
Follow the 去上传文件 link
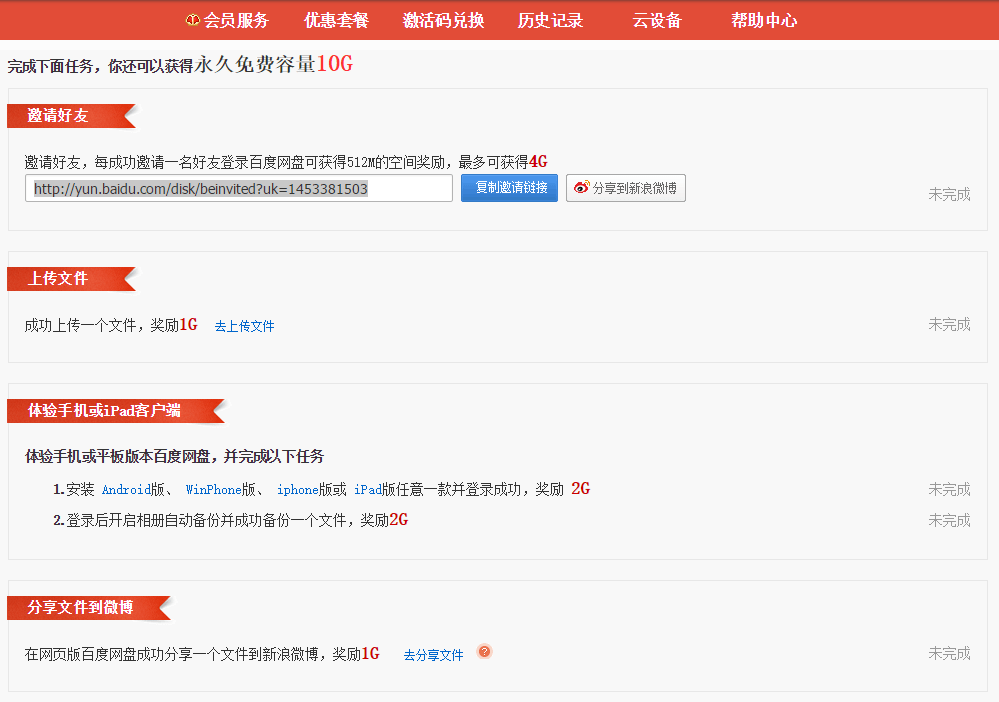[244, 326]
